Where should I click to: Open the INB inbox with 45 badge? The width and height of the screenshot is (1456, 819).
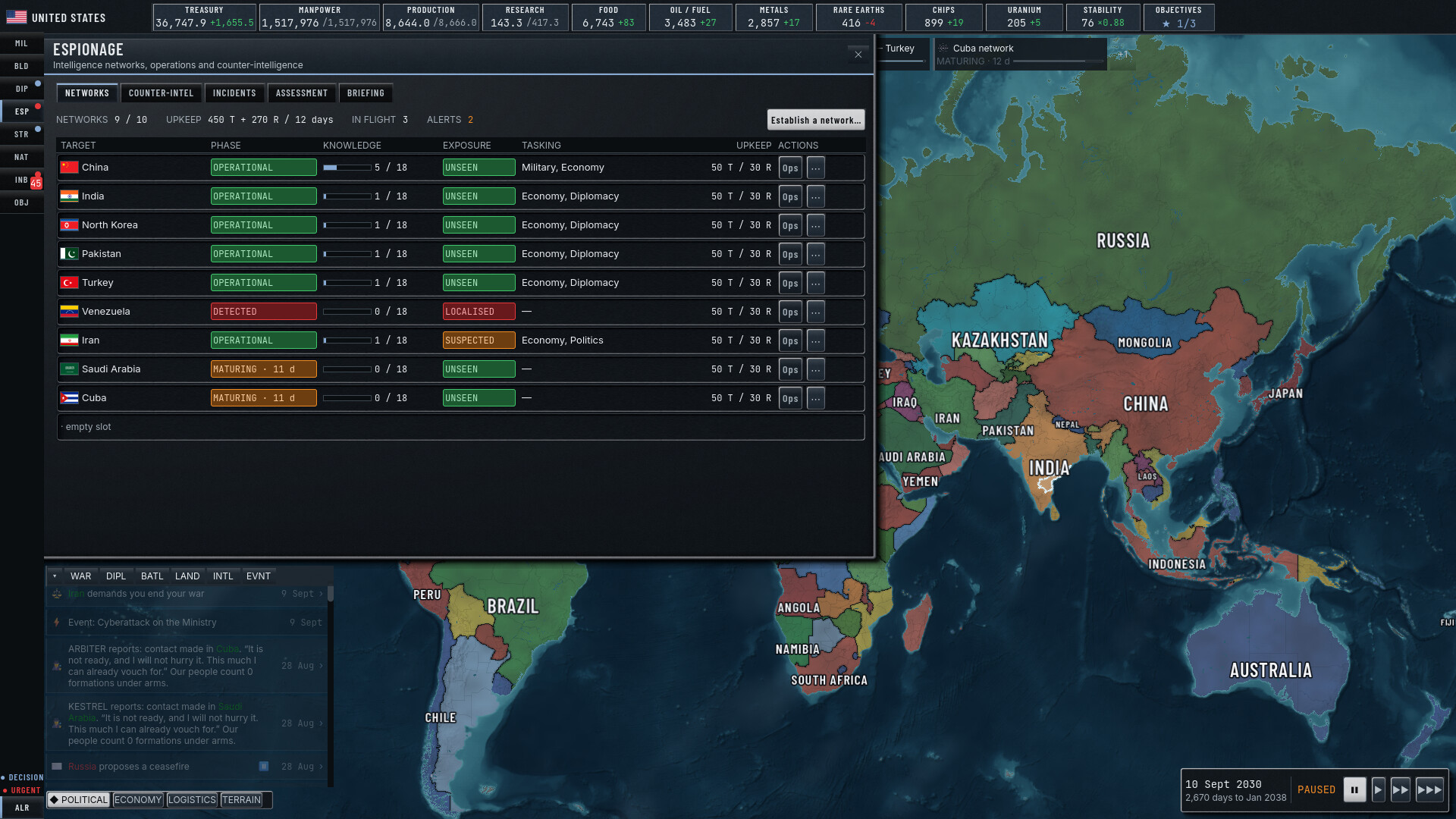(x=21, y=180)
